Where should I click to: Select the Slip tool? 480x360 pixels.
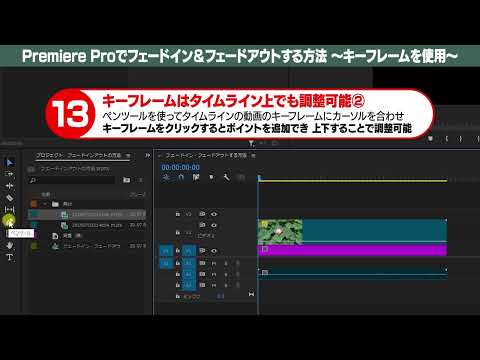9,209
